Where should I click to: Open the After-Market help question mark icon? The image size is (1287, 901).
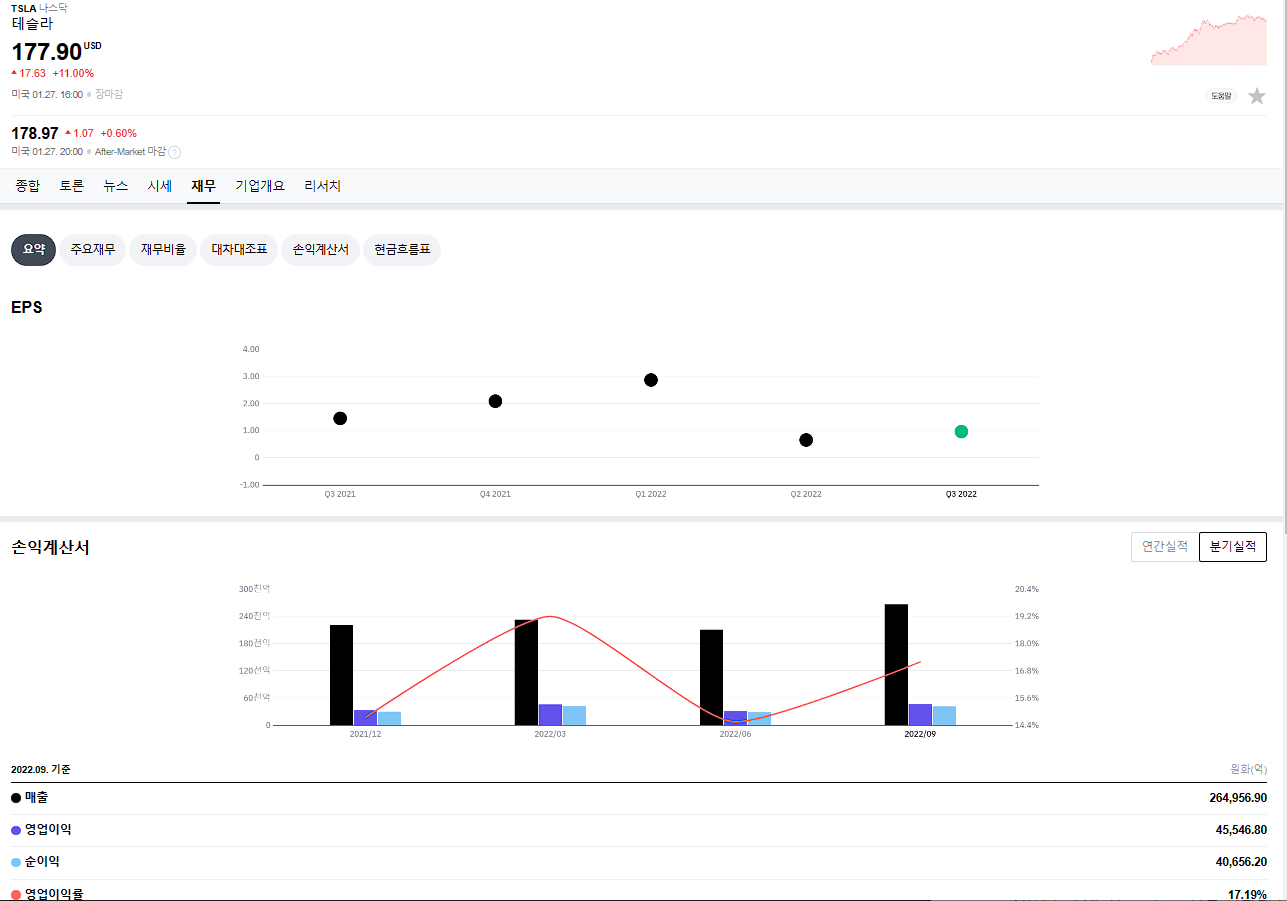pyautogui.click(x=174, y=152)
